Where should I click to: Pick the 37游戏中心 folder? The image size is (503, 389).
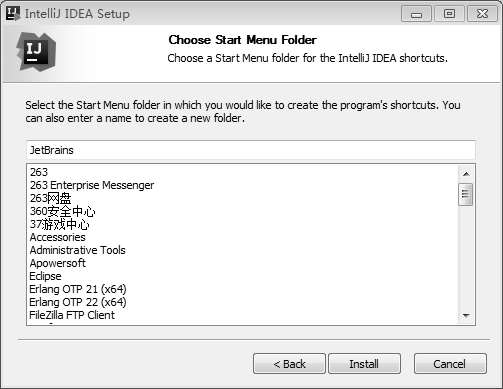pos(60,224)
